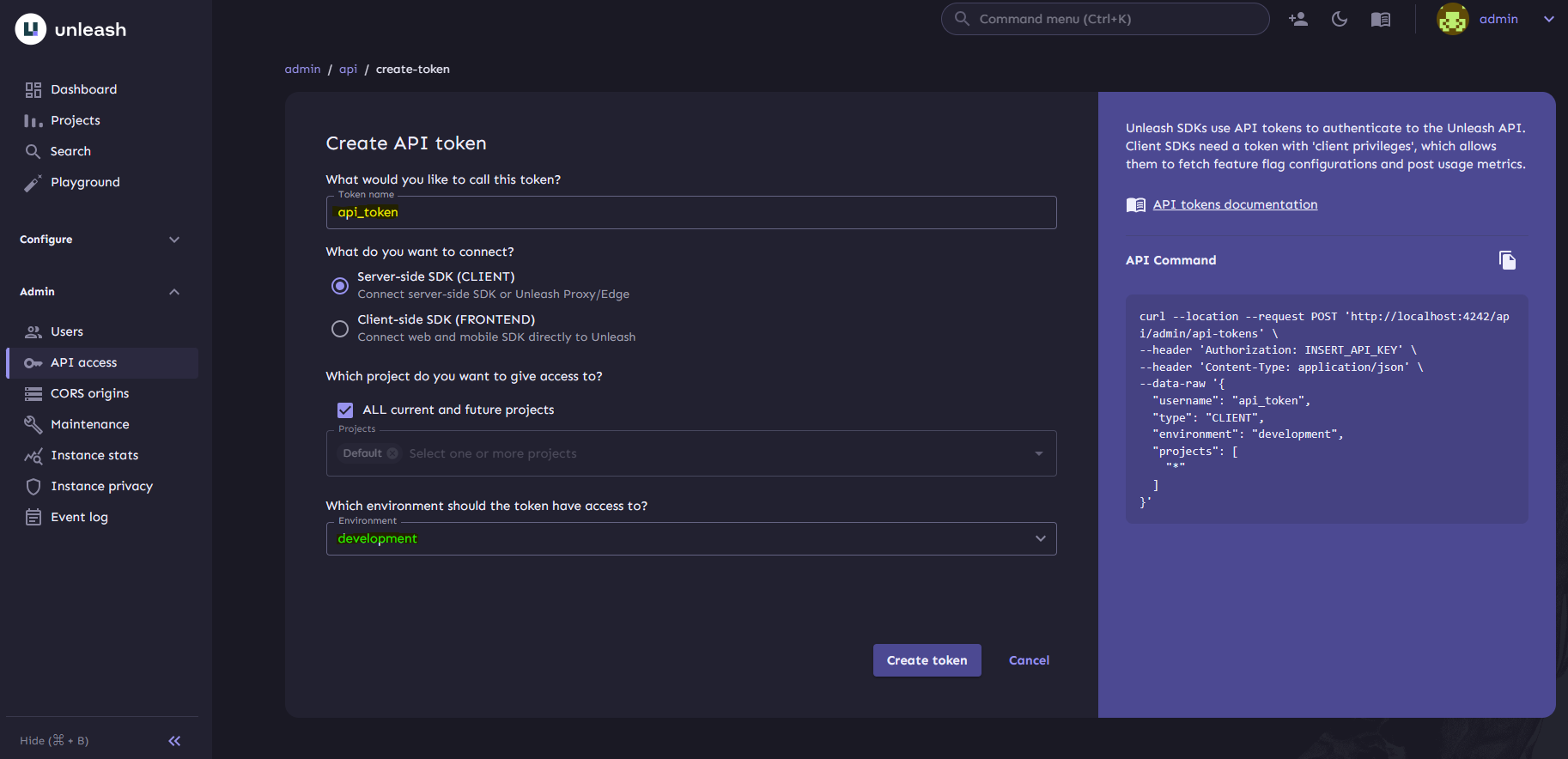Open the Environment development dropdown
Image resolution: width=1568 pixels, height=759 pixels.
(x=690, y=538)
